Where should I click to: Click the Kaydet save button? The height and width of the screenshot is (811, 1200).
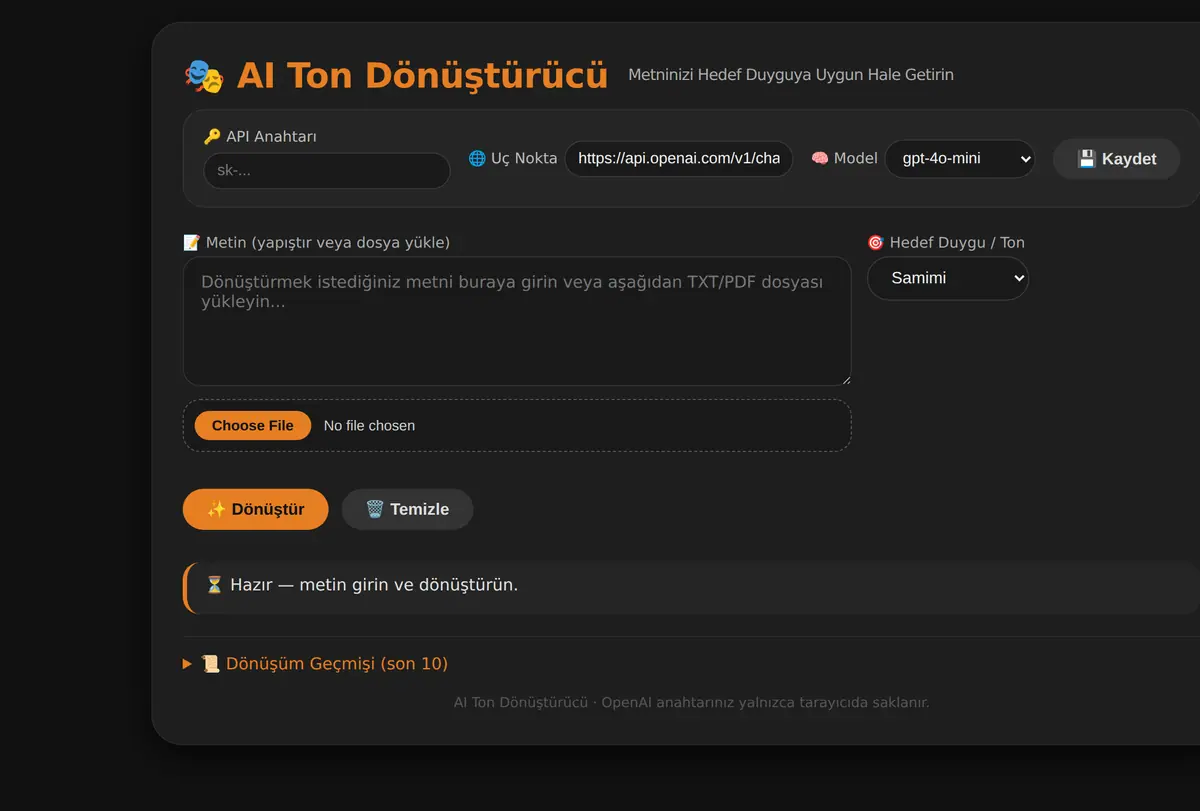tap(1117, 159)
